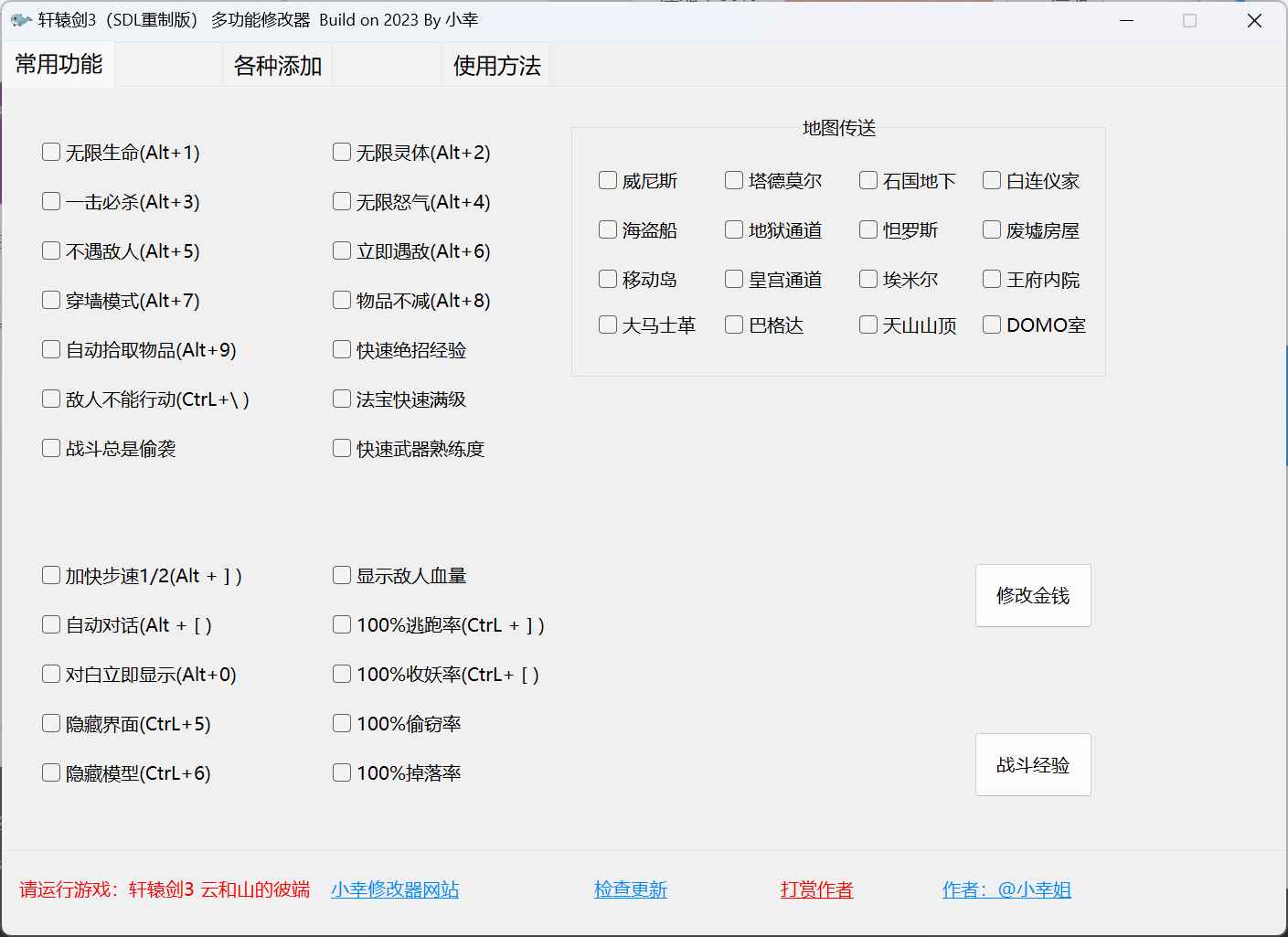The image size is (1288, 937).
Task: Enable 无限生命(Alt+1) cheat
Action: 51,152
